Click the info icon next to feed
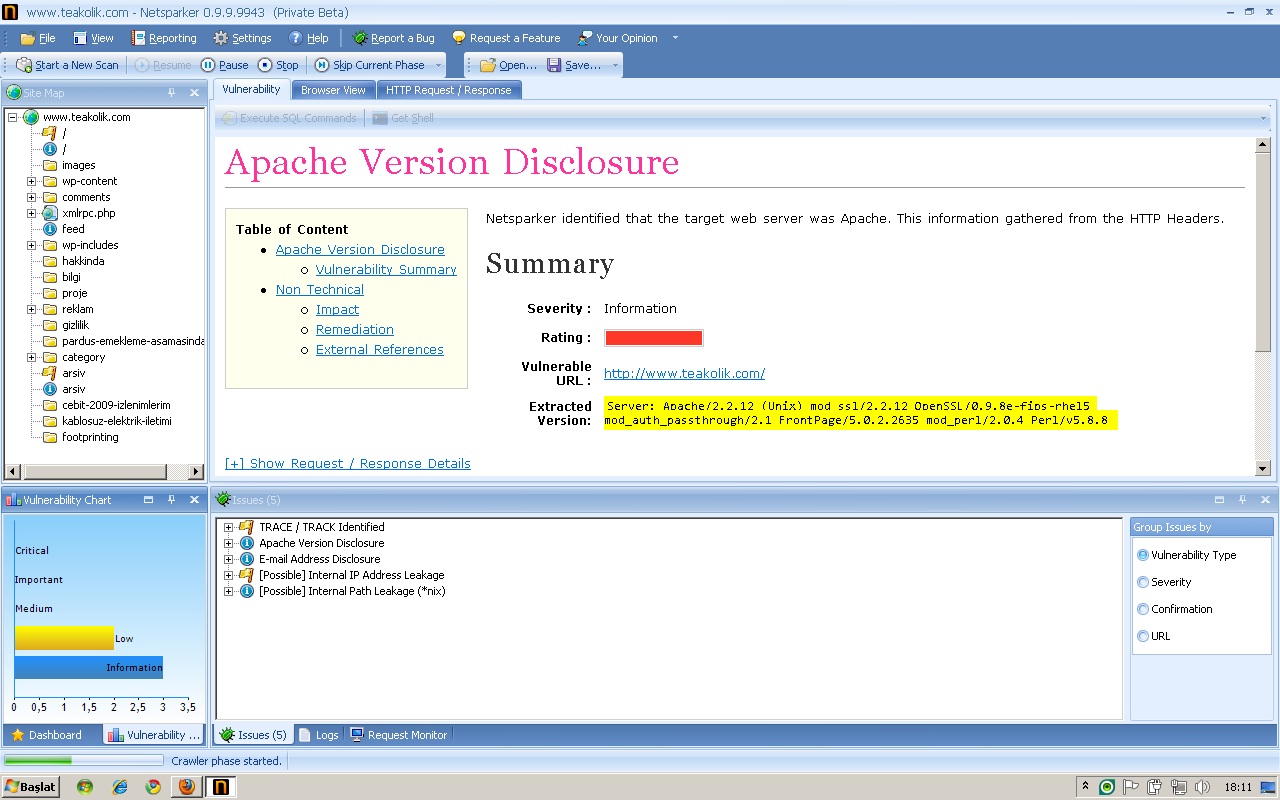This screenshot has width=1280, height=800. (x=50, y=229)
